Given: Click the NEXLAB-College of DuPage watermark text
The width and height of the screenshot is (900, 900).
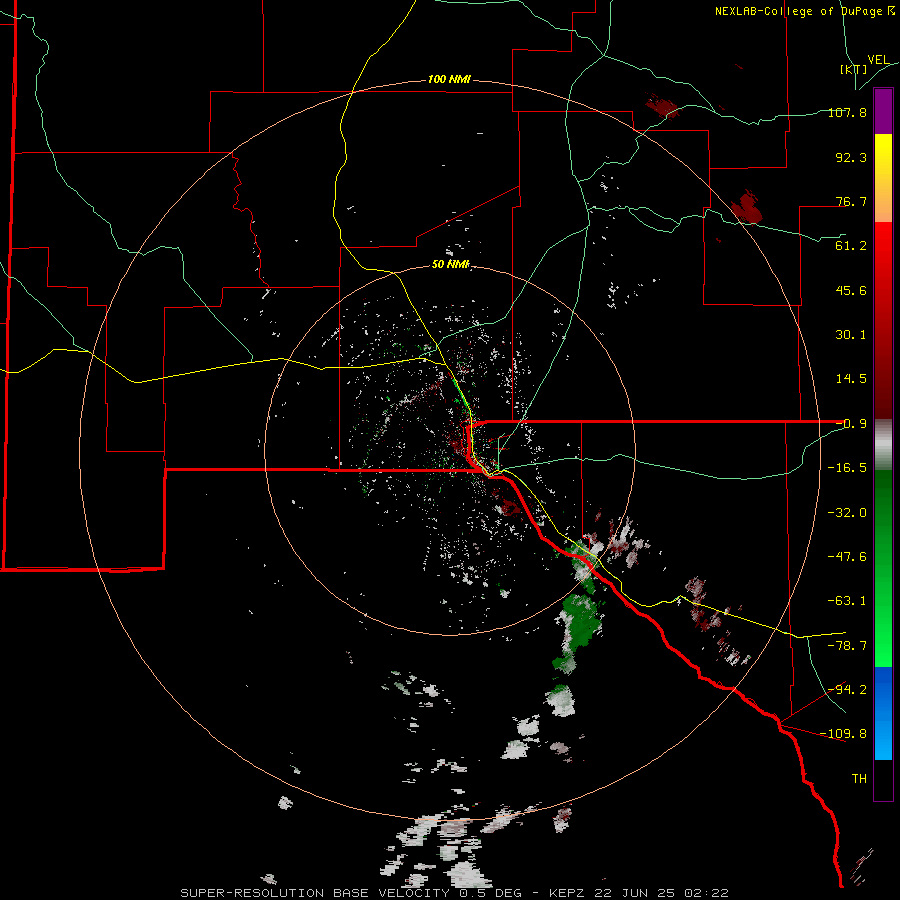Looking at the screenshot, I should pos(805,11).
